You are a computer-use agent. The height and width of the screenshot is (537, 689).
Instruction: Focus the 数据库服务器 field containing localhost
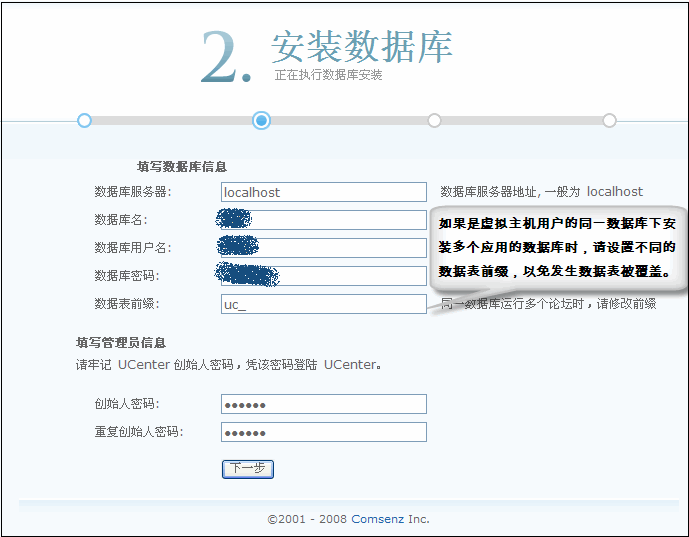[x=323, y=192]
